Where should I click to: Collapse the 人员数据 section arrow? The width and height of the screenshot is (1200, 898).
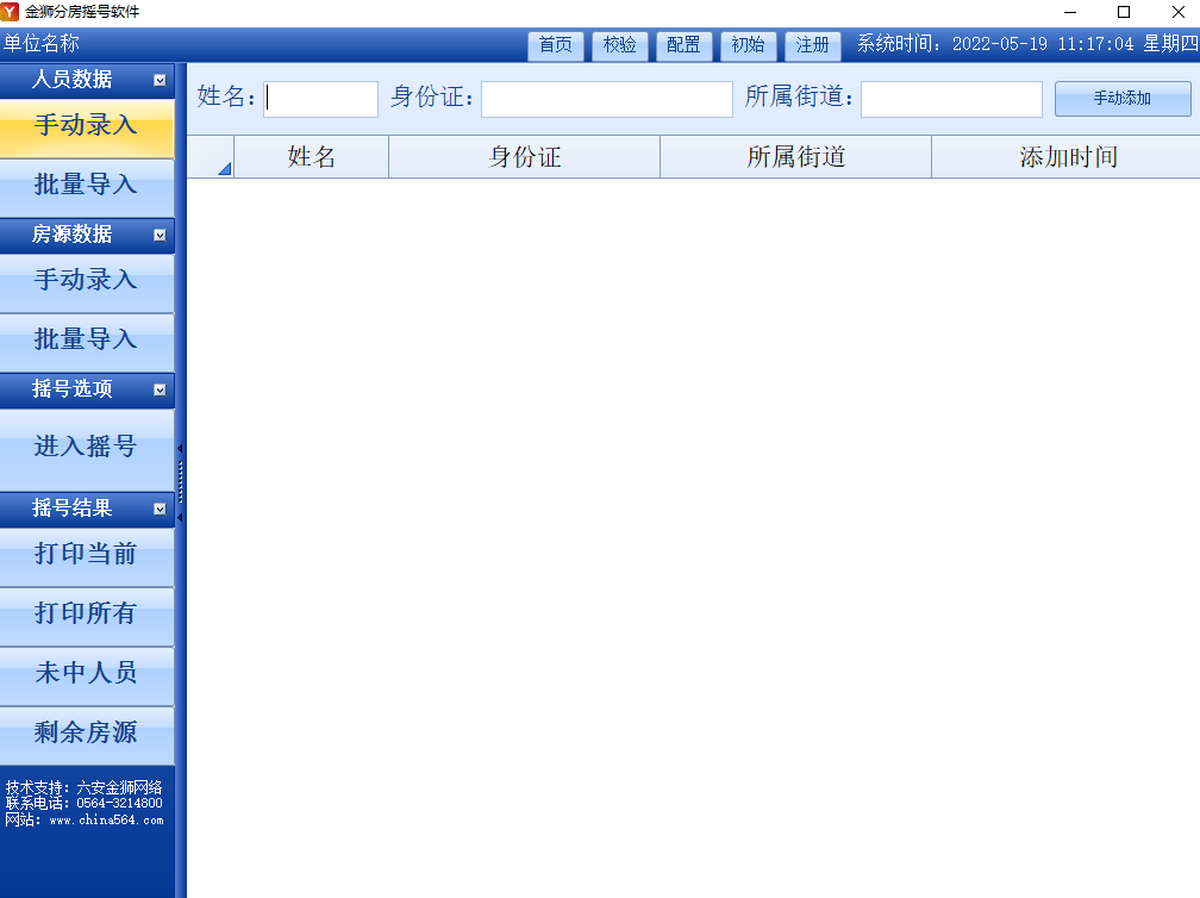coord(160,81)
